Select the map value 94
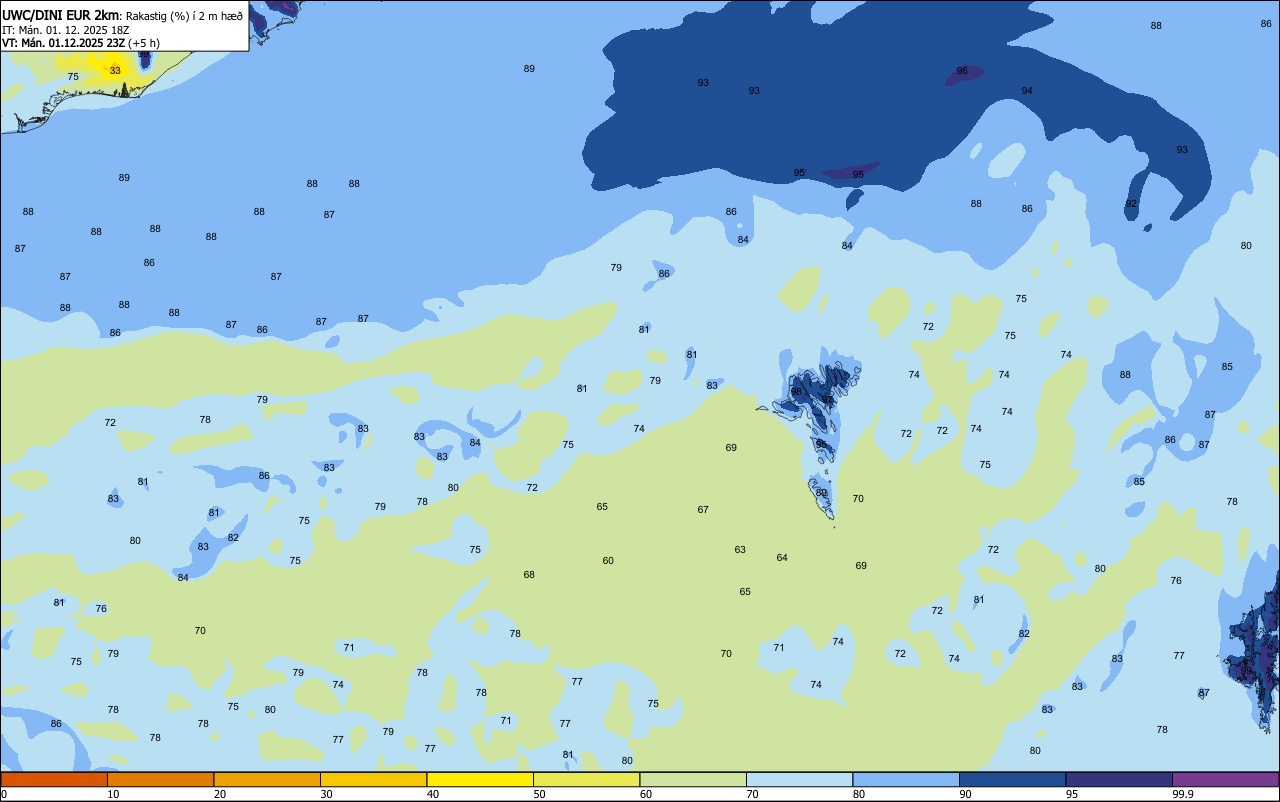Viewport: 1280px width, 802px height. 1027,90
